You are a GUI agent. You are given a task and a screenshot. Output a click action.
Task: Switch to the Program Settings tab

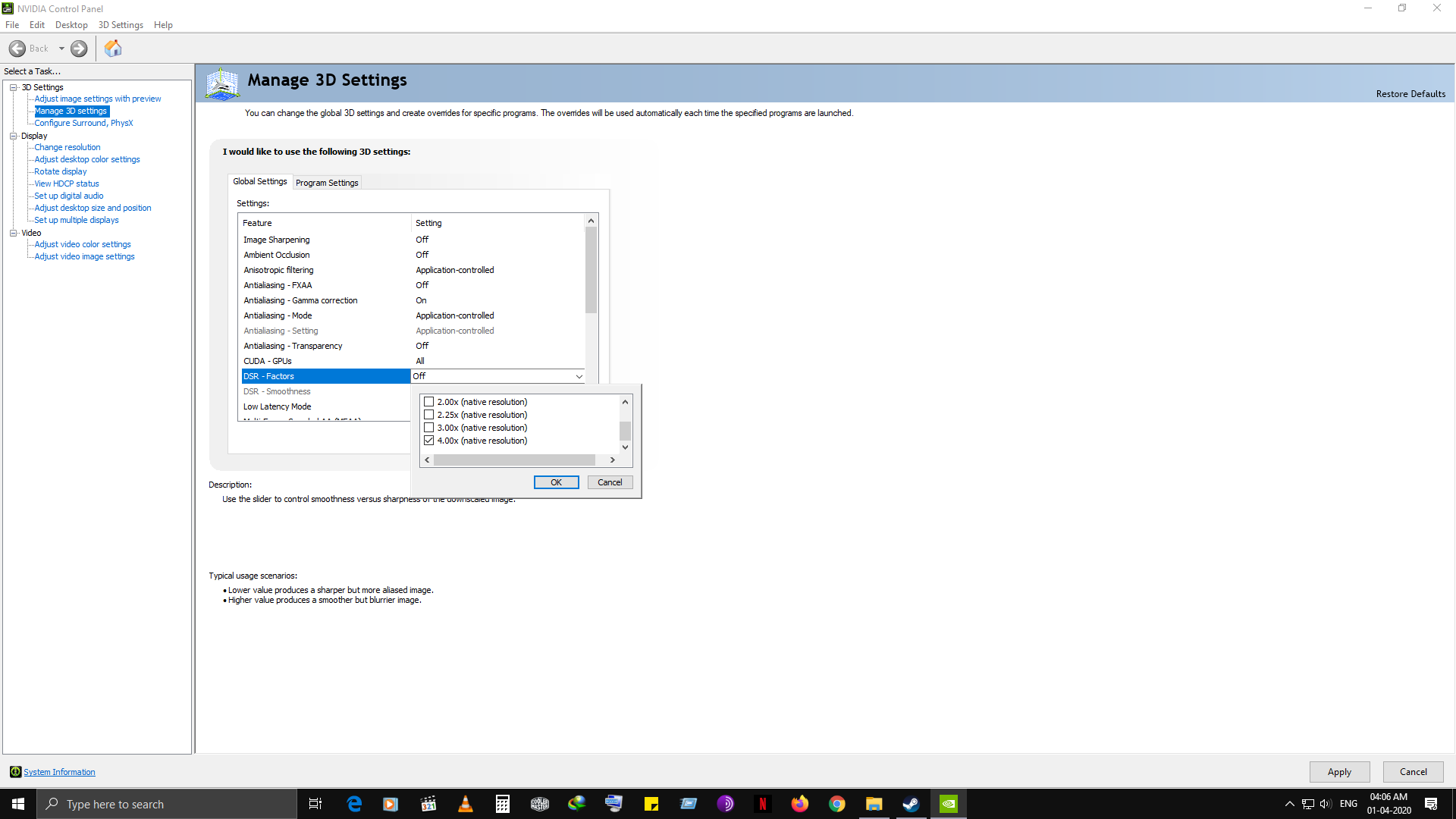click(327, 183)
